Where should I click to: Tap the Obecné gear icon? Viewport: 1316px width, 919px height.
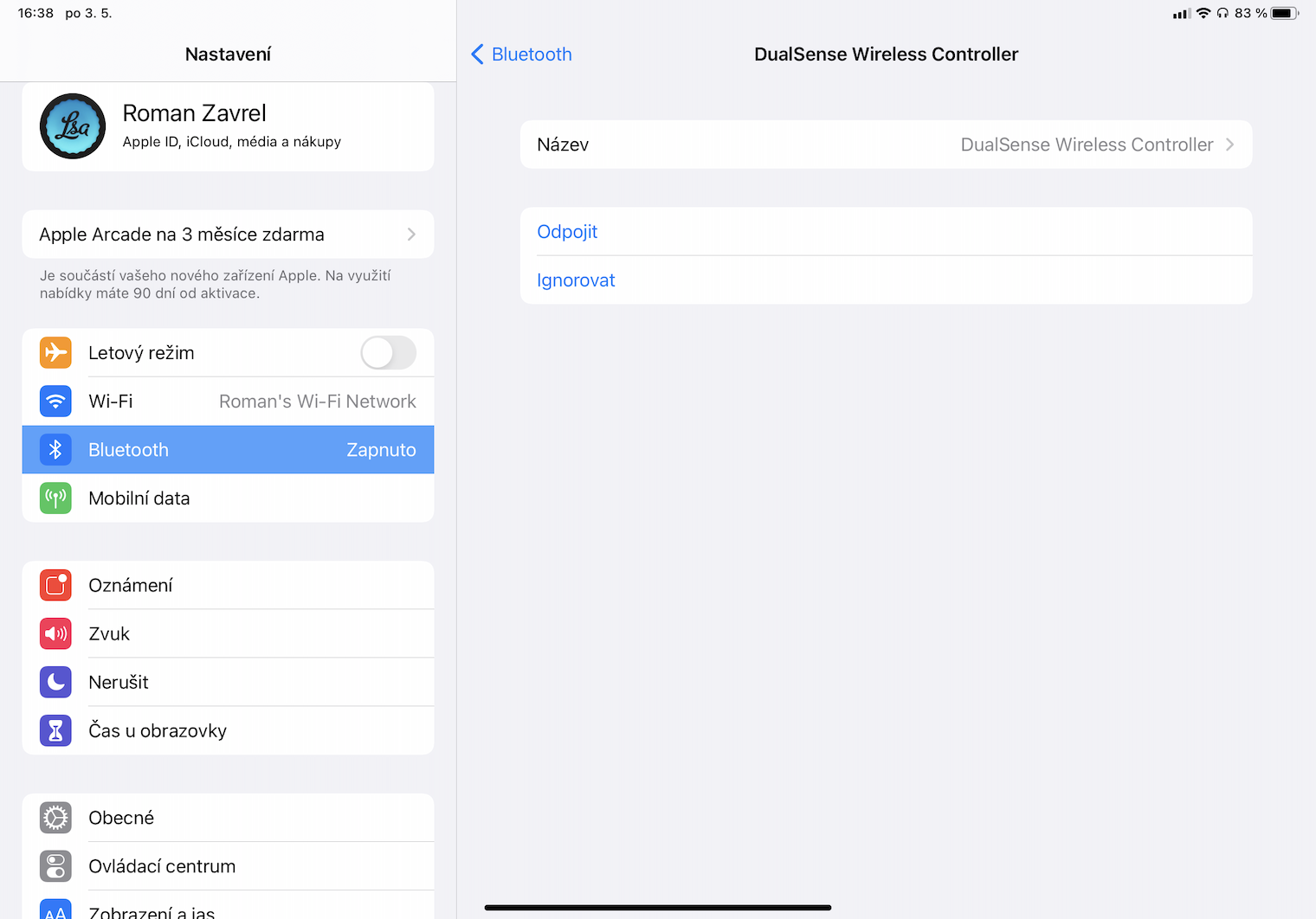55,818
